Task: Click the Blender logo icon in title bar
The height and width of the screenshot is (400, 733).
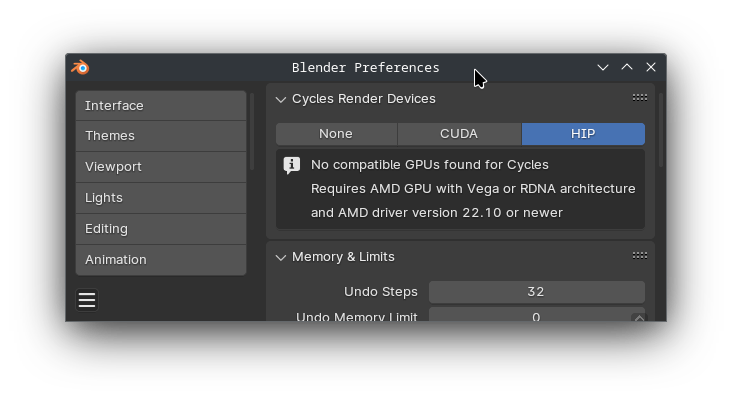Action: (x=80, y=68)
